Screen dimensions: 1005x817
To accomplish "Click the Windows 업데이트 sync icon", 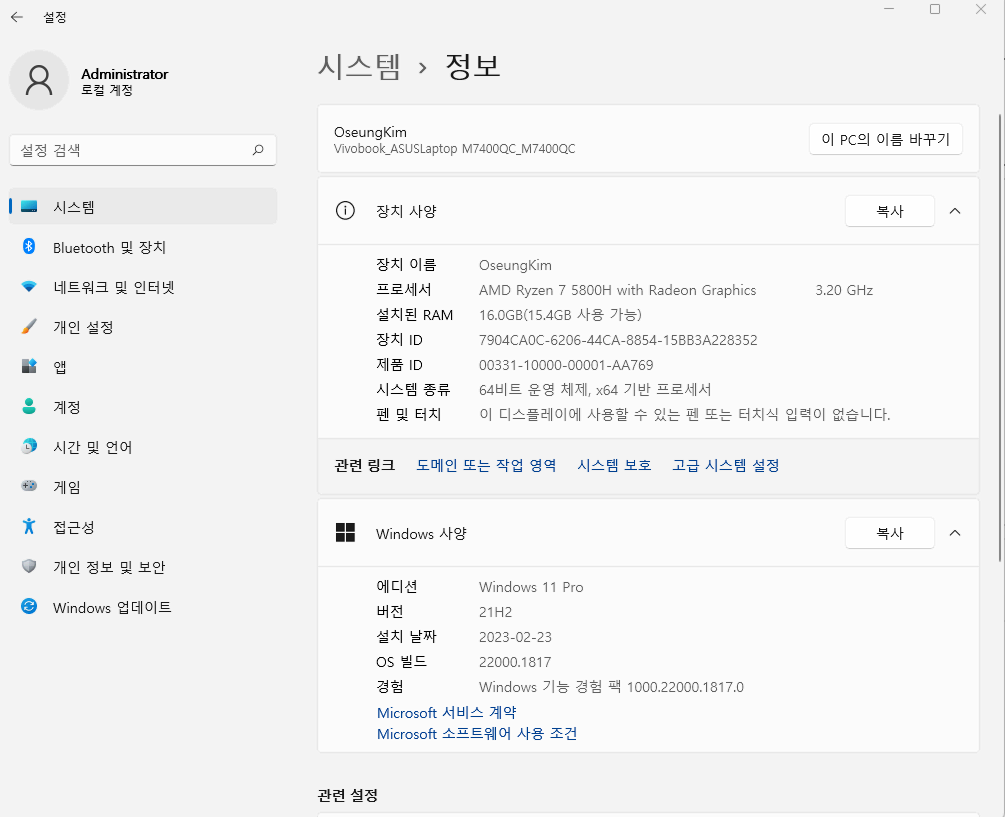I will 29,606.
